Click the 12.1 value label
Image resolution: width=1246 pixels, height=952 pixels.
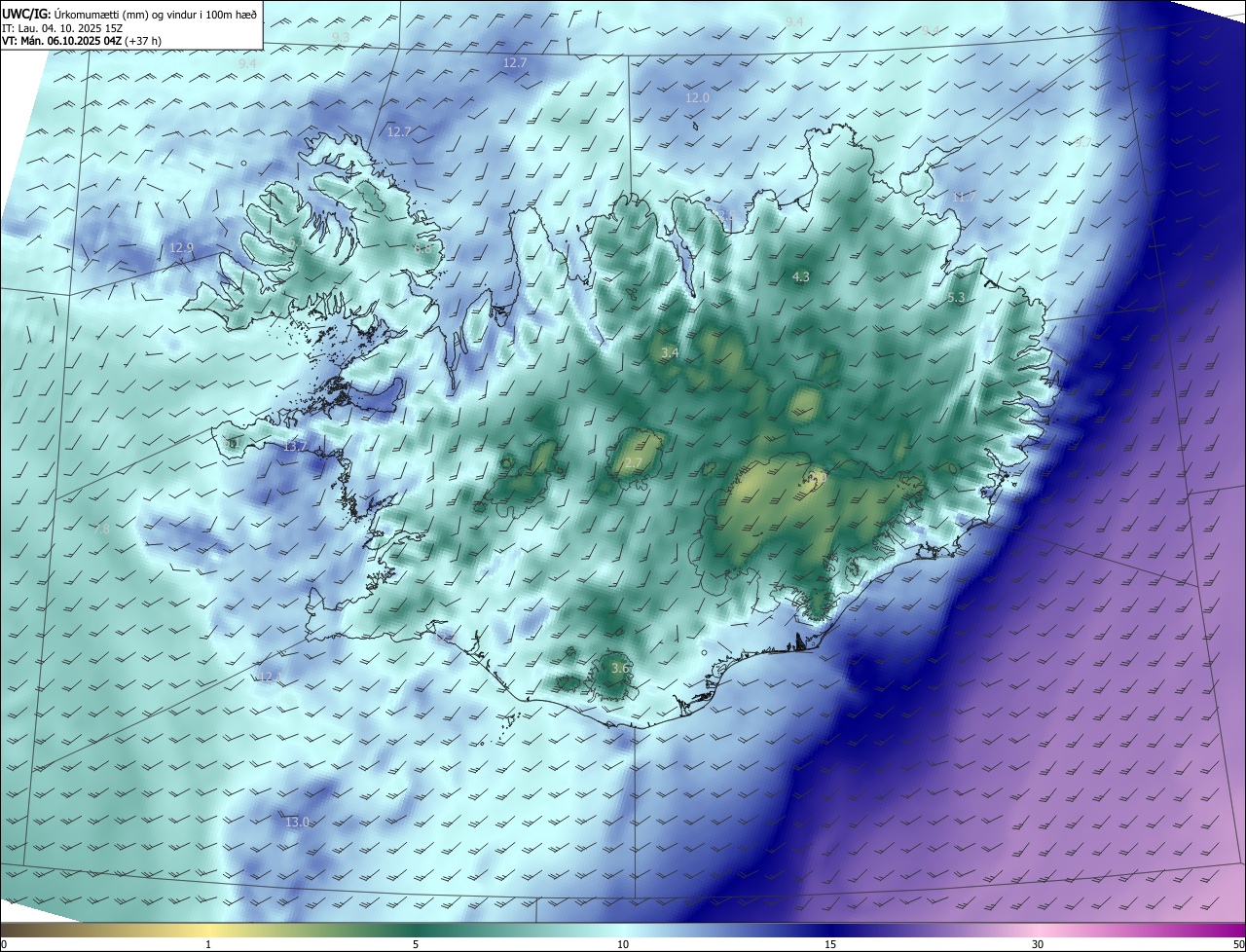coord(270,677)
